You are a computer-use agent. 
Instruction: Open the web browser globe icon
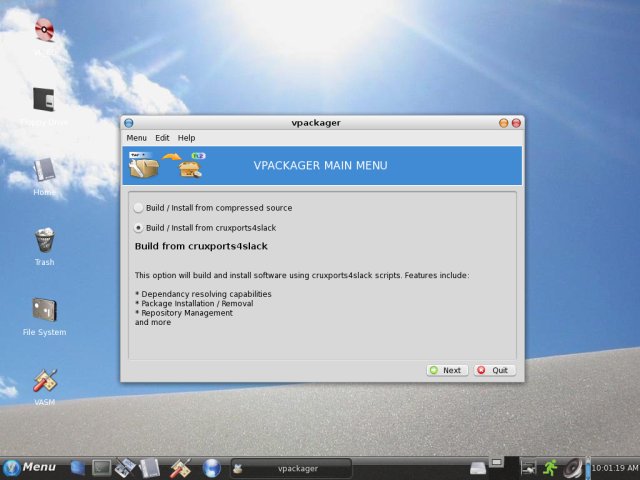click(x=211, y=468)
